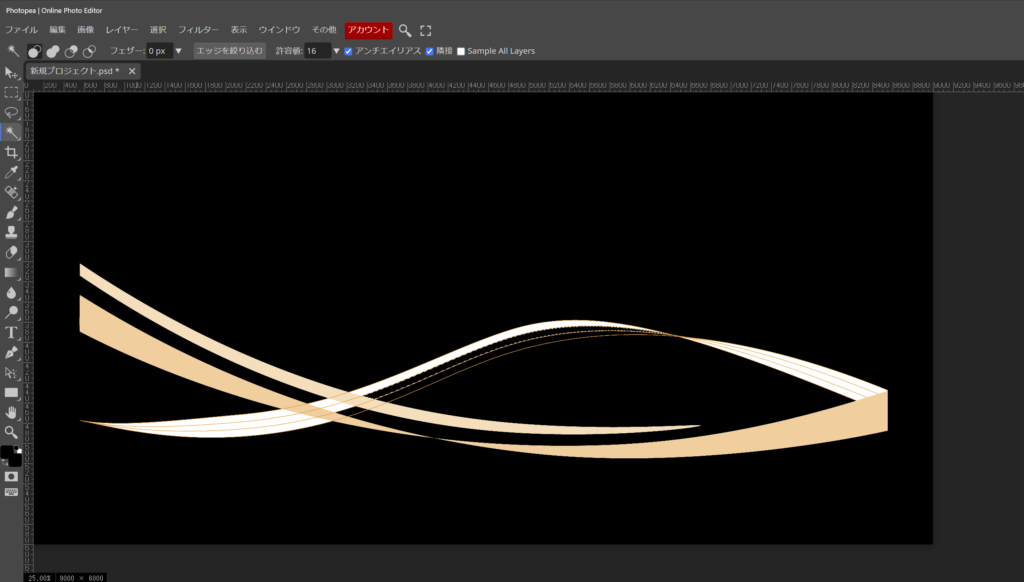
Task: Toggle Quick Mask mode icon
Action: point(11,476)
